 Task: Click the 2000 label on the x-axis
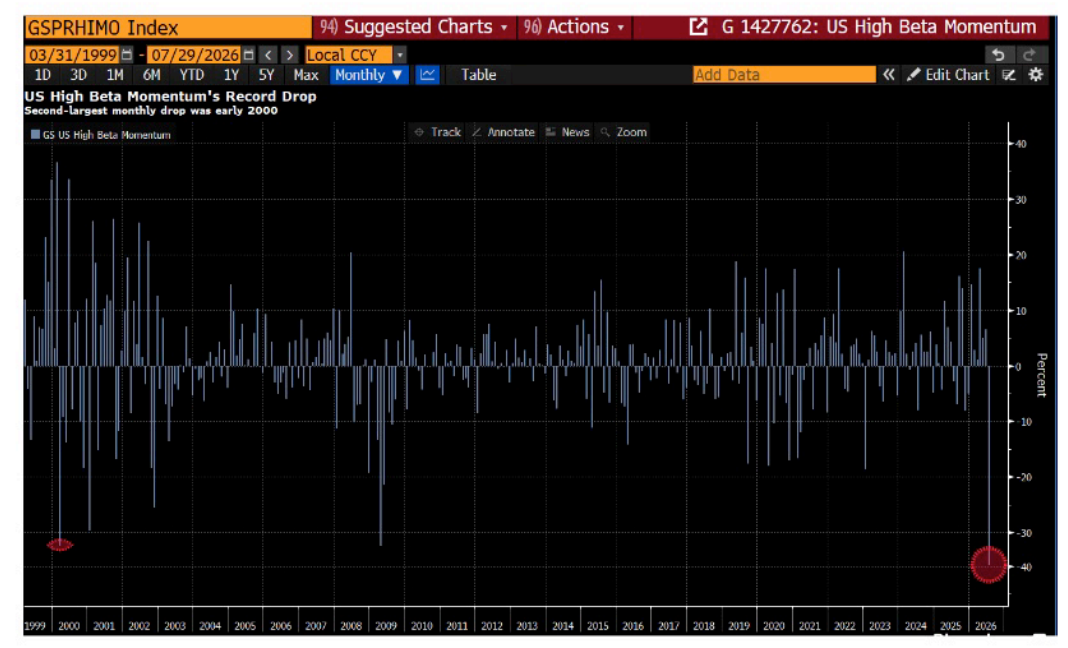69,626
